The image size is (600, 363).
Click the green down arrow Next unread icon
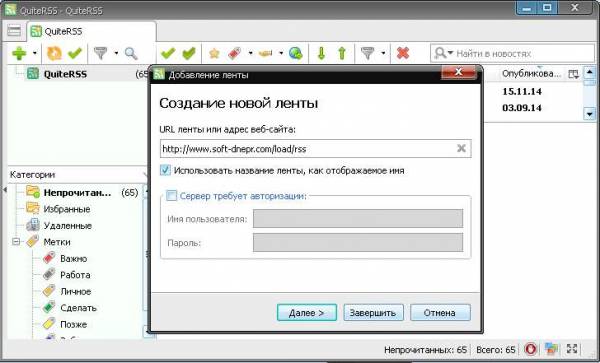pos(321,53)
